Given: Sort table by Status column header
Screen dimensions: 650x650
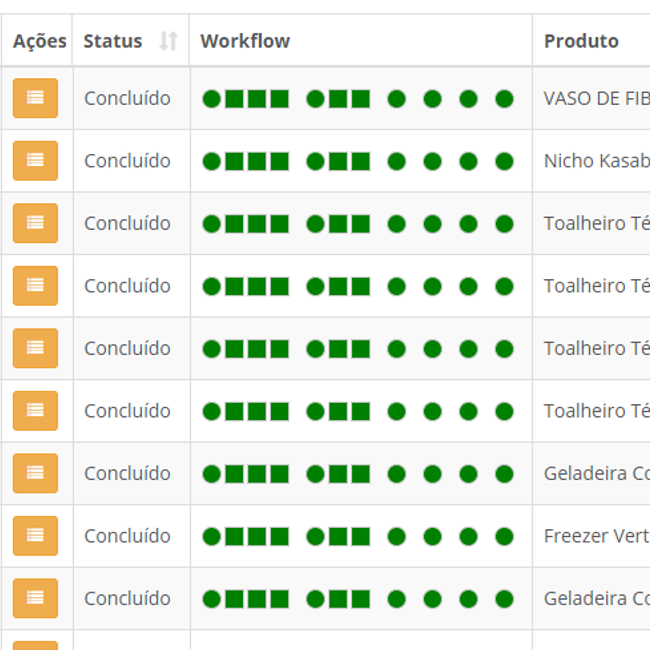Looking at the screenshot, I should click(x=113, y=41).
